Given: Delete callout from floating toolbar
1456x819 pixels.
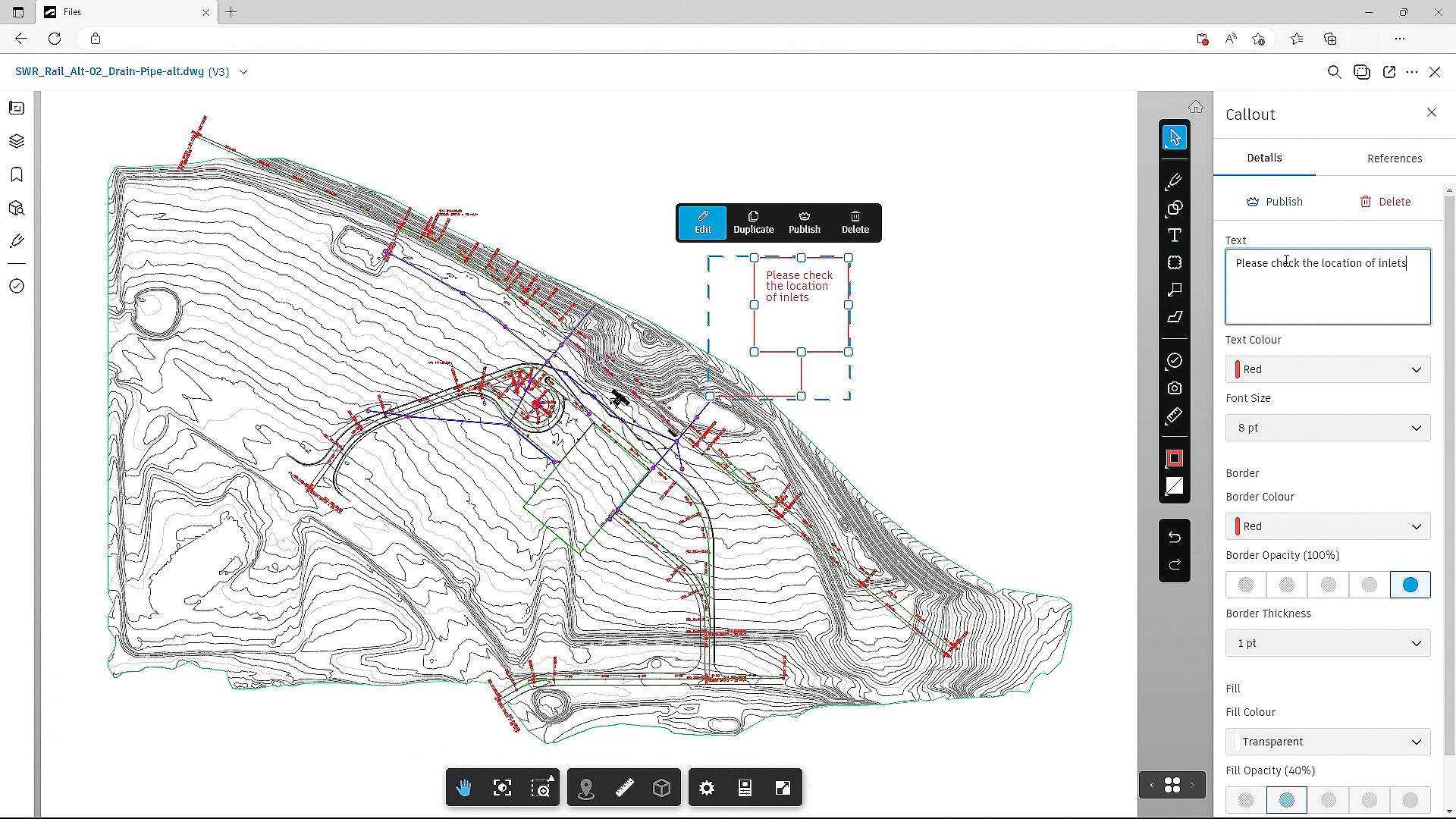Looking at the screenshot, I should (855, 223).
